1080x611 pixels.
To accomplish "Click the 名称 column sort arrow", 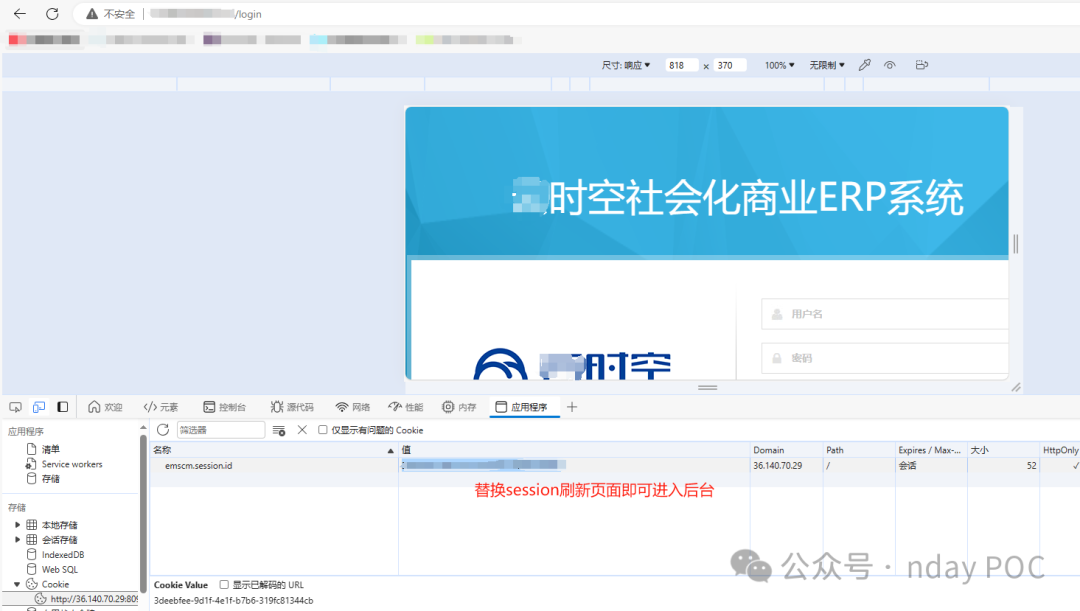I will click(391, 451).
